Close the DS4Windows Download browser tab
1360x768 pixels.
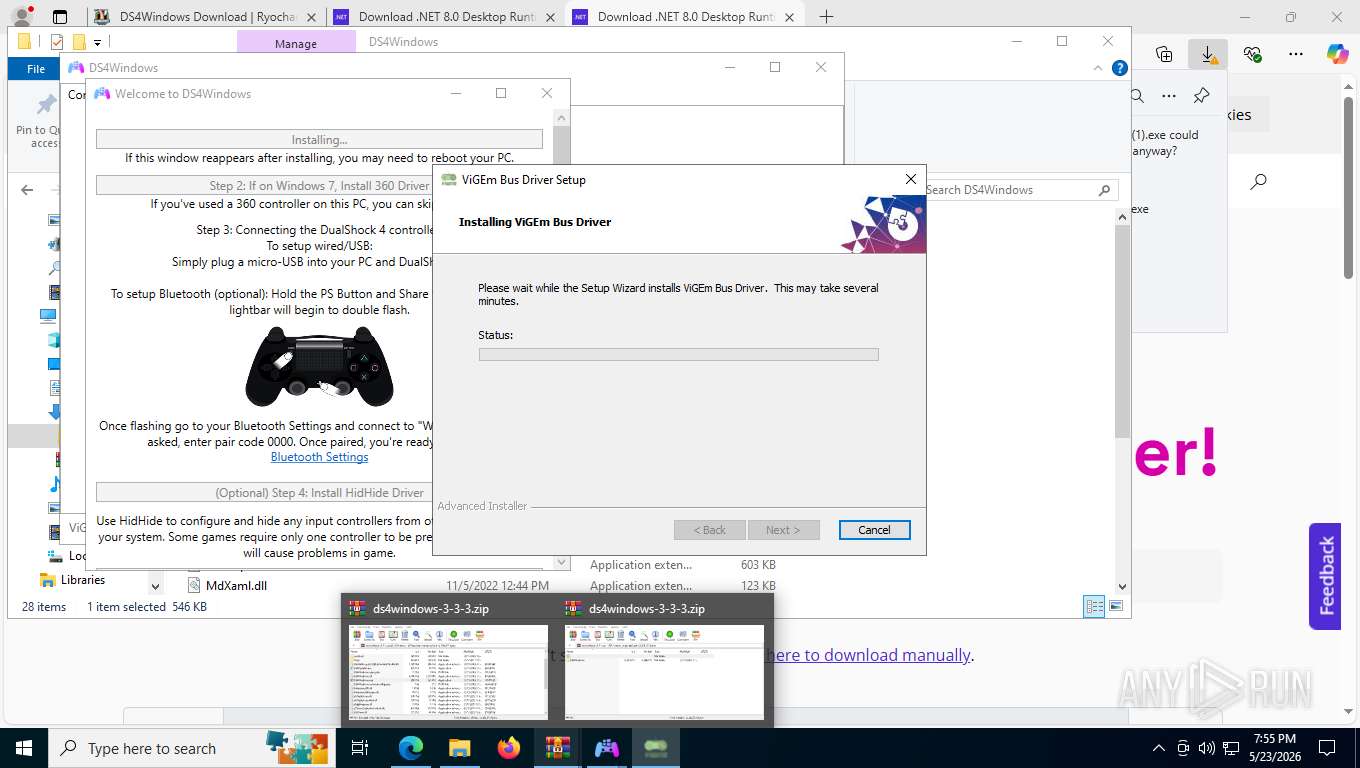pyautogui.click(x=310, y=17)
